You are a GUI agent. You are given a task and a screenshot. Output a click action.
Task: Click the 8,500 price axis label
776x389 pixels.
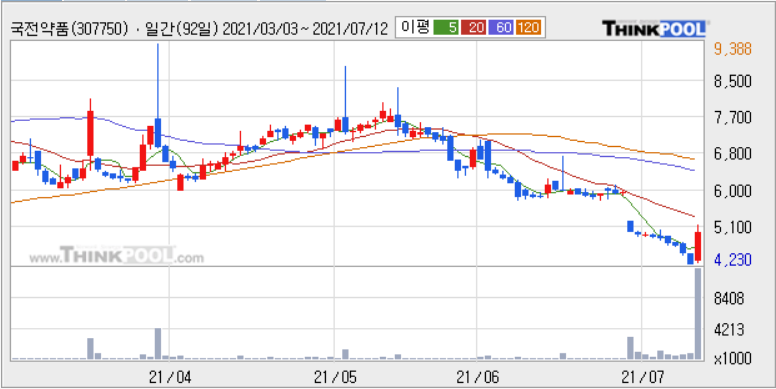734,81
